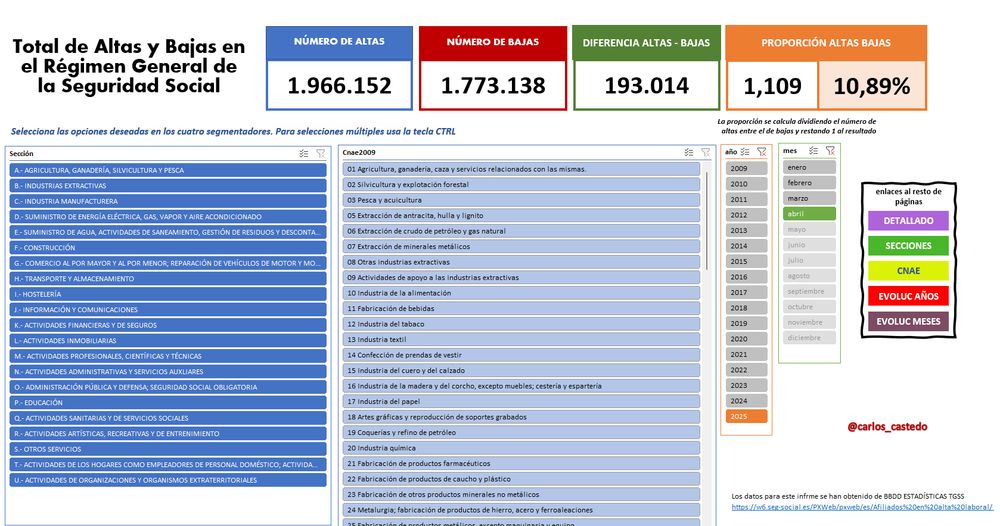1000x526 pixels.
Task: Clear filter in mes slicer
Action: [x=830, y=150]
